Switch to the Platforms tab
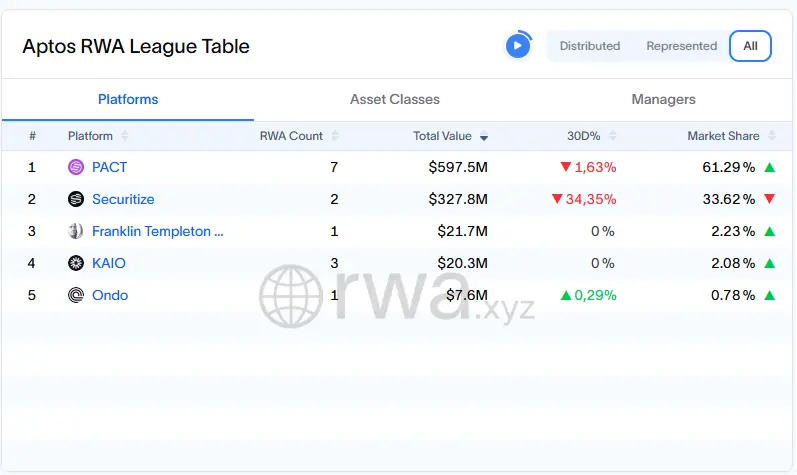 coord(128,99)
